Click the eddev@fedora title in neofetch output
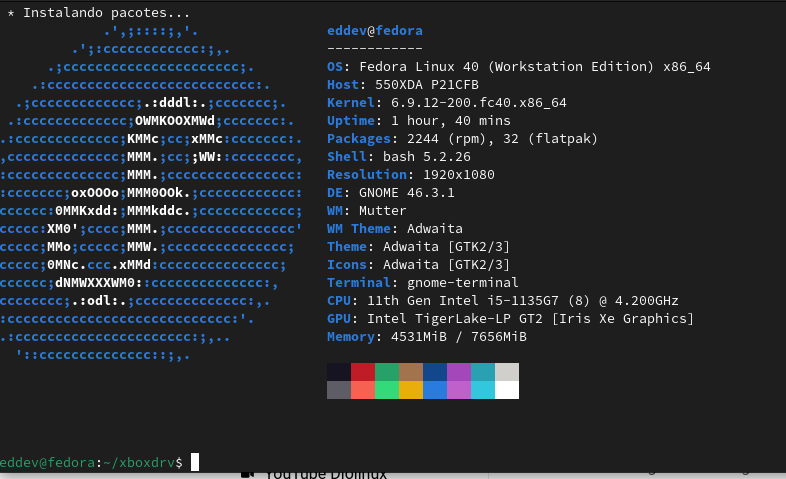Screen dimensions: 786x479 tap(374, 31)
